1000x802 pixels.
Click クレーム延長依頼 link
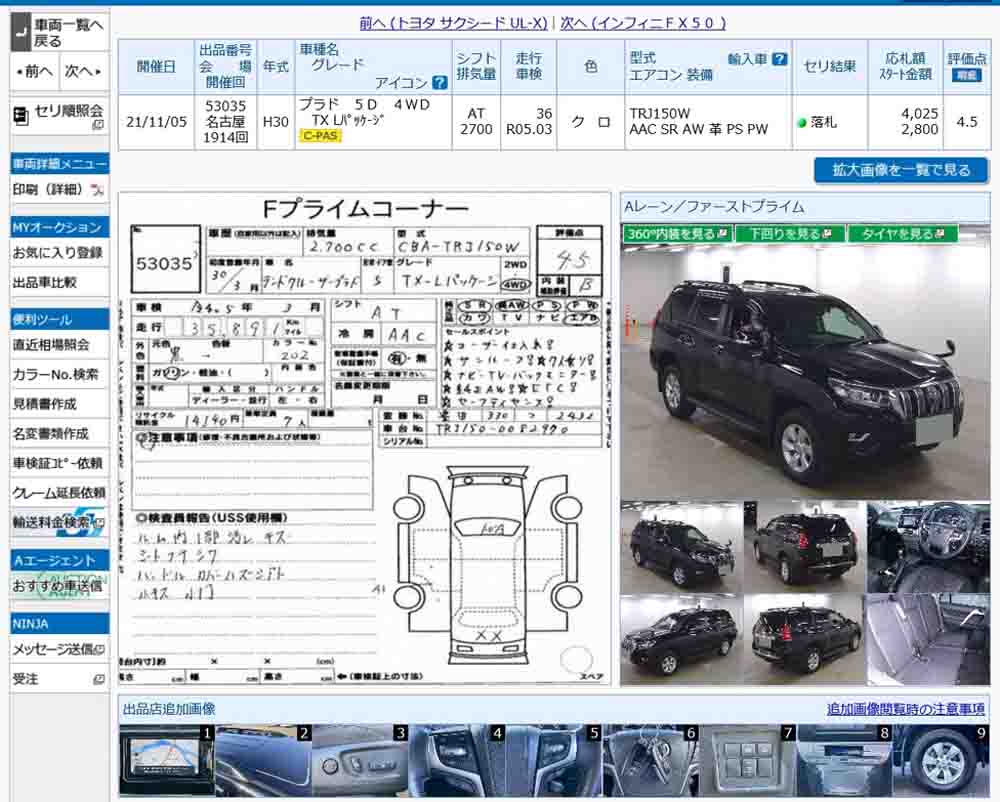click(x=59, y=493)
